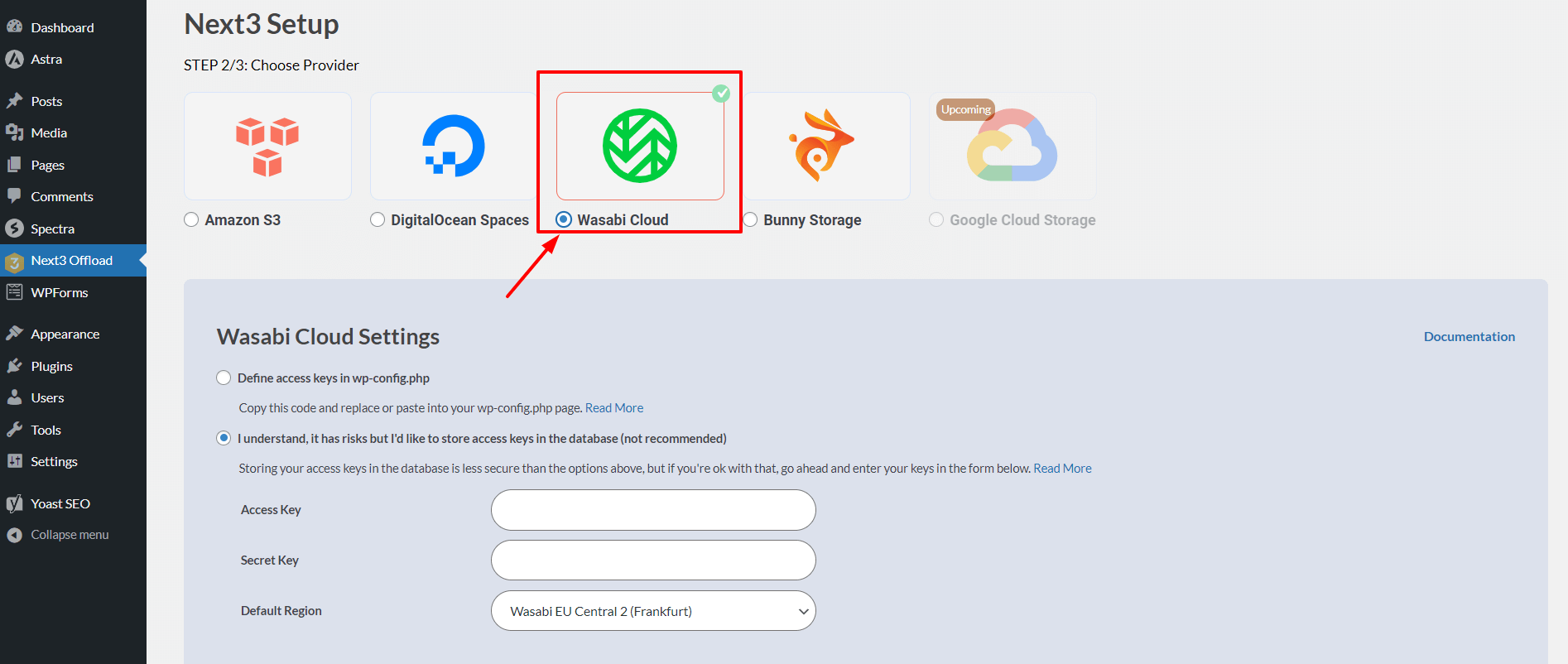Click the Users person icon
This screenshot has height=664, width=1568.
pyautogui.click(x=14, y=397)
